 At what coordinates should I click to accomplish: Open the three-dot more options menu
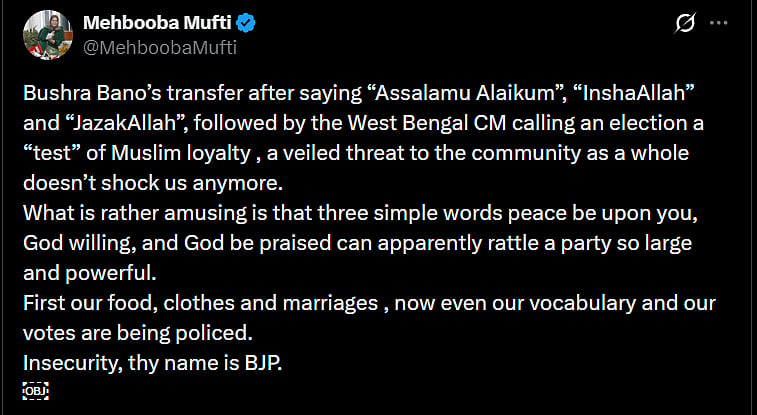719,23
